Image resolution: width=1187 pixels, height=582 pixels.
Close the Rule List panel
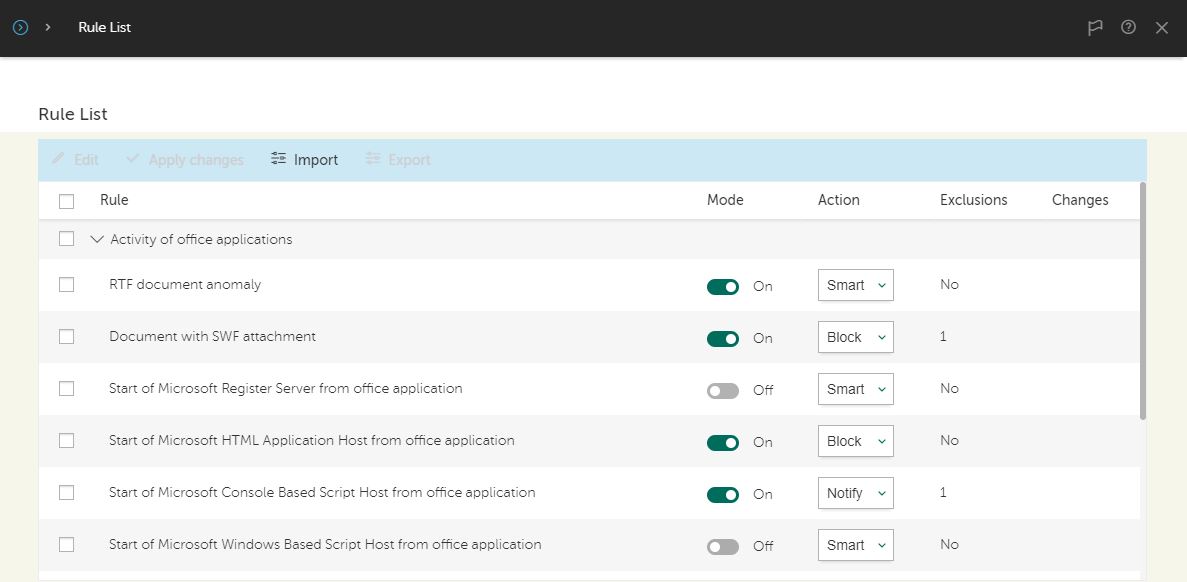1161,28
